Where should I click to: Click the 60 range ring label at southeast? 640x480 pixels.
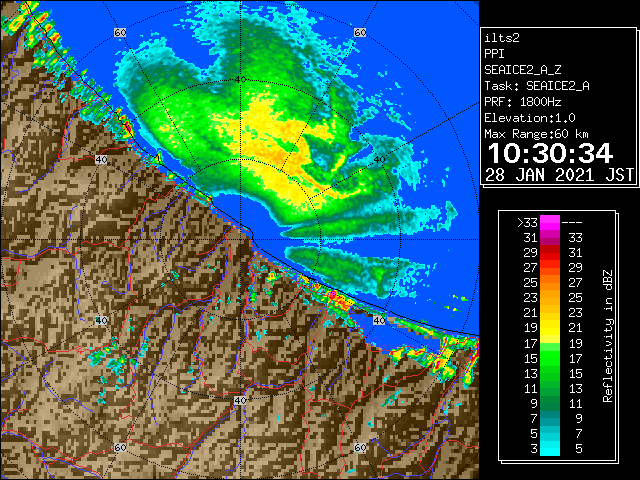[x=360, y=447]
